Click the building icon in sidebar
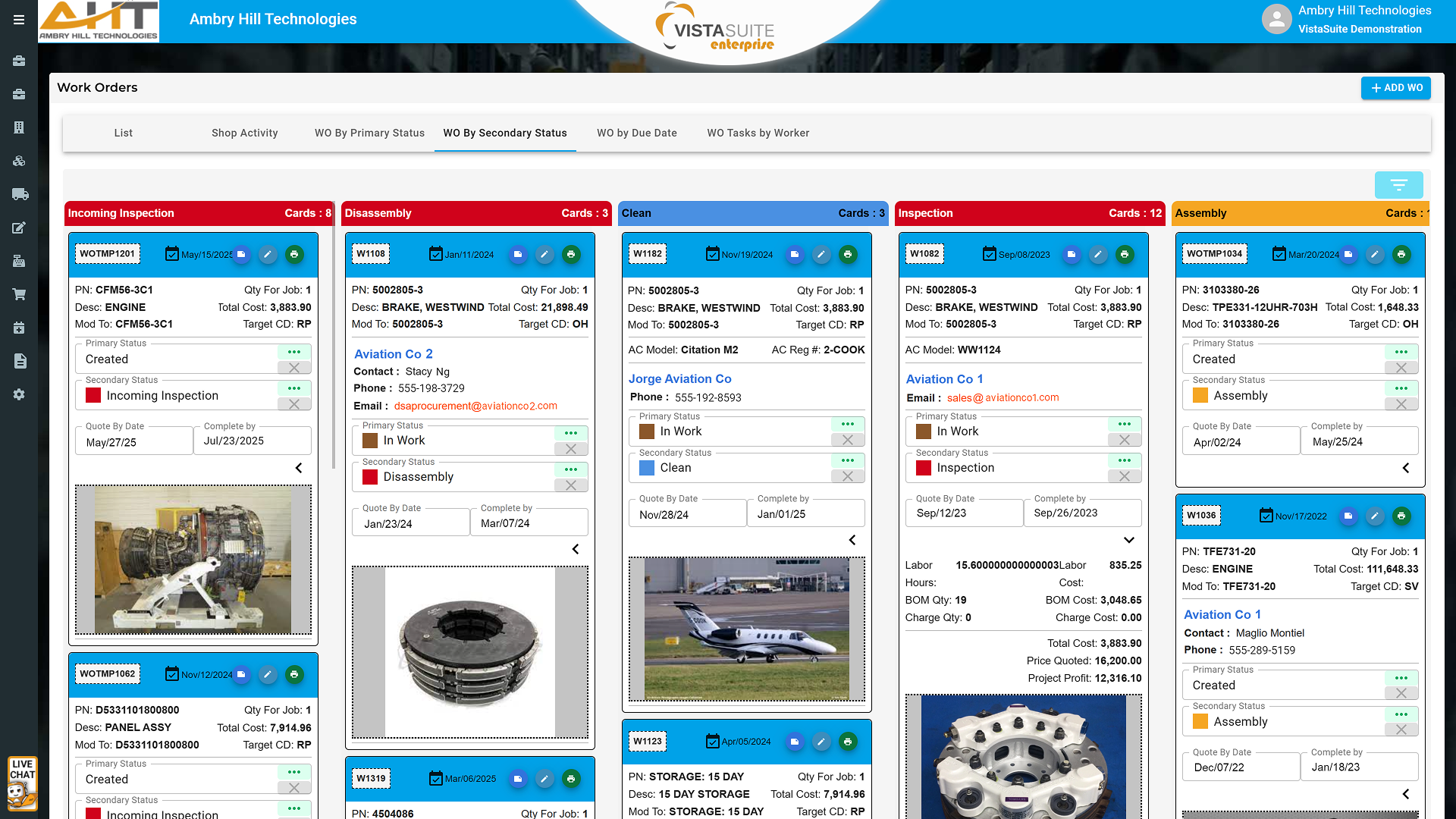The width and height of the screenshot is (1456, 819). (20, 127)
